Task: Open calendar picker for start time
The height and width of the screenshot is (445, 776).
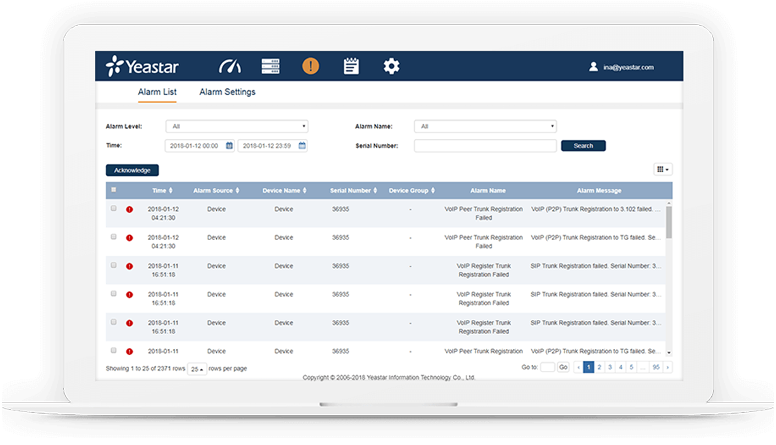Action: [229, 146]
